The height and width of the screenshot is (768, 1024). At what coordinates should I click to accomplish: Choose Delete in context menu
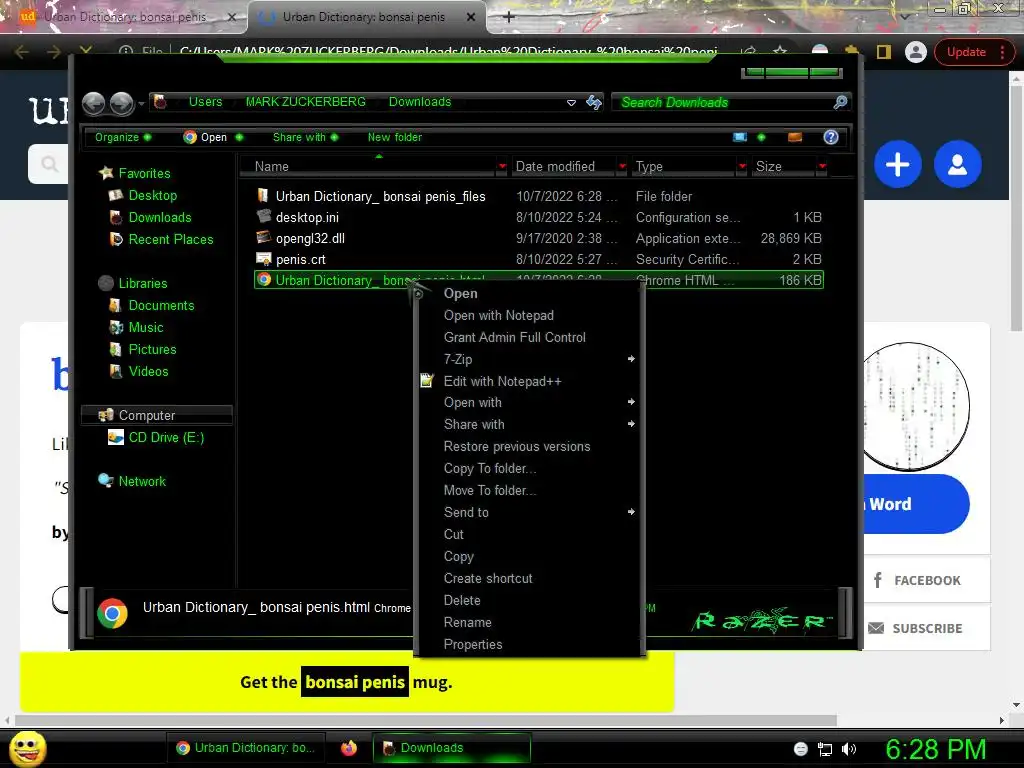click(x=530, y=601)
